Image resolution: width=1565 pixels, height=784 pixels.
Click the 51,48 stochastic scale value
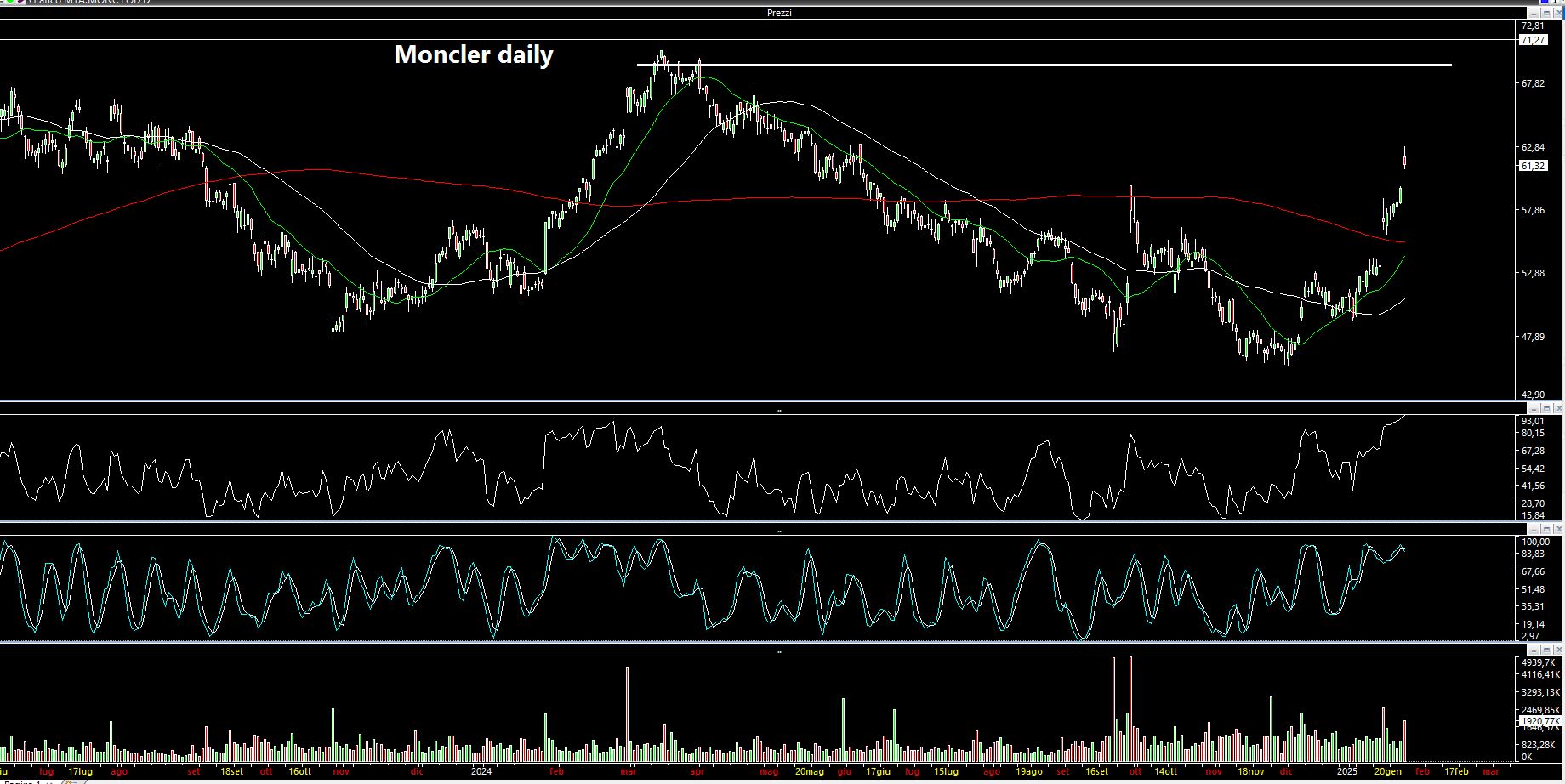[x=1533, y=589]
